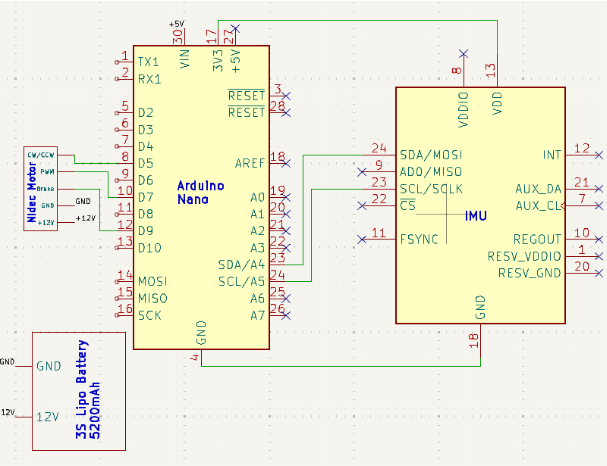Image resolution: width=607 pixels, height=466 pixels.
Task: Select the D7 pin label
Action: [146, 197]
